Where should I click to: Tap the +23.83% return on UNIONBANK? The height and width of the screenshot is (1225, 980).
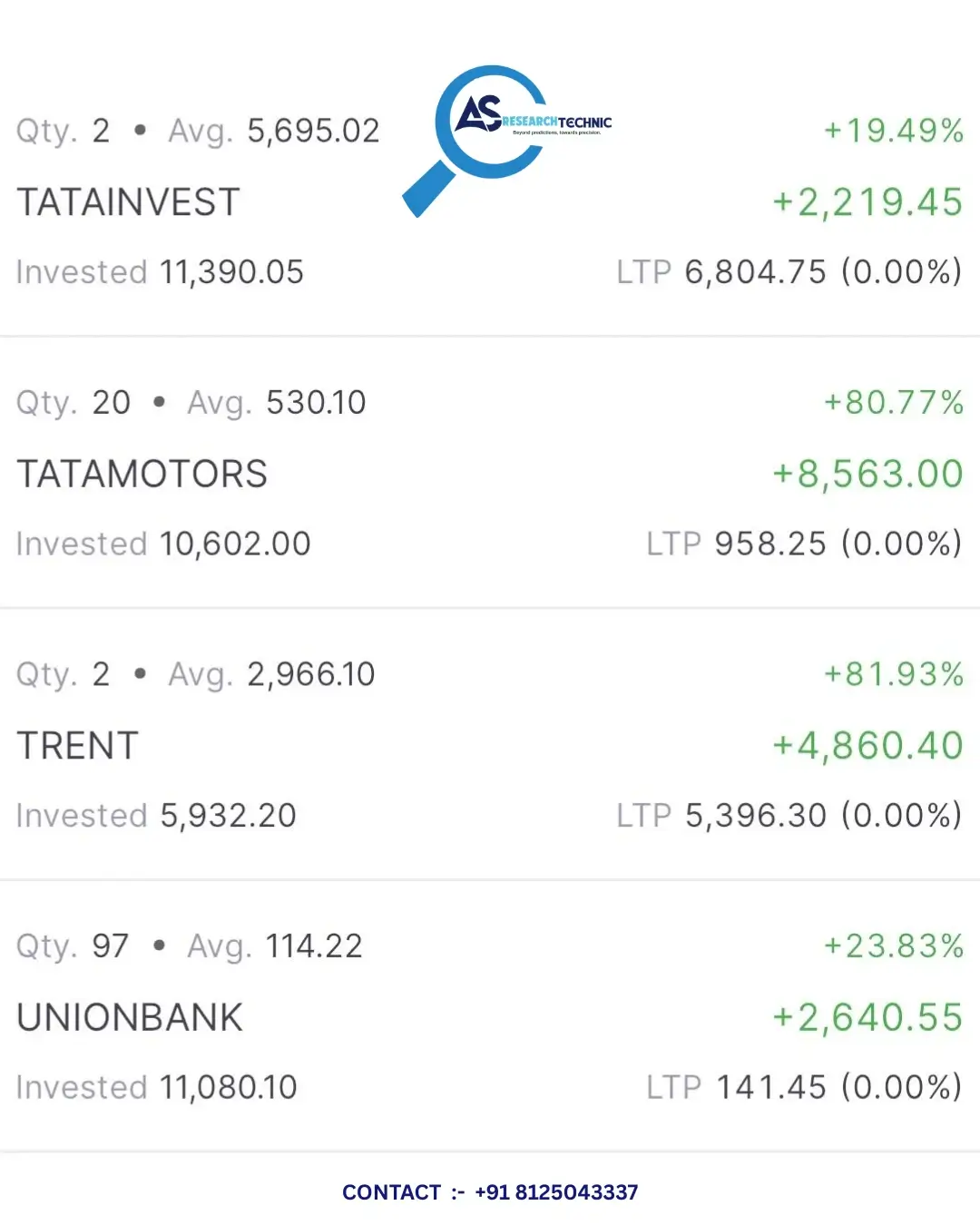[893, 946]
